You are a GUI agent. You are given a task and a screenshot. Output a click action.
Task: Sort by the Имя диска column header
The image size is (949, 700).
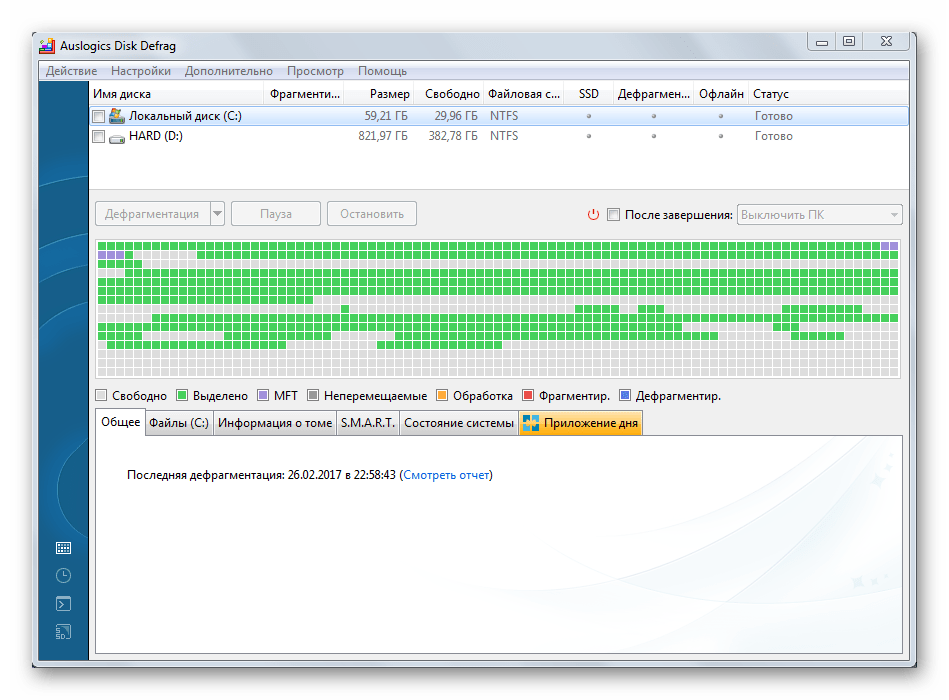pyautogui.click(x=176, y=94)
